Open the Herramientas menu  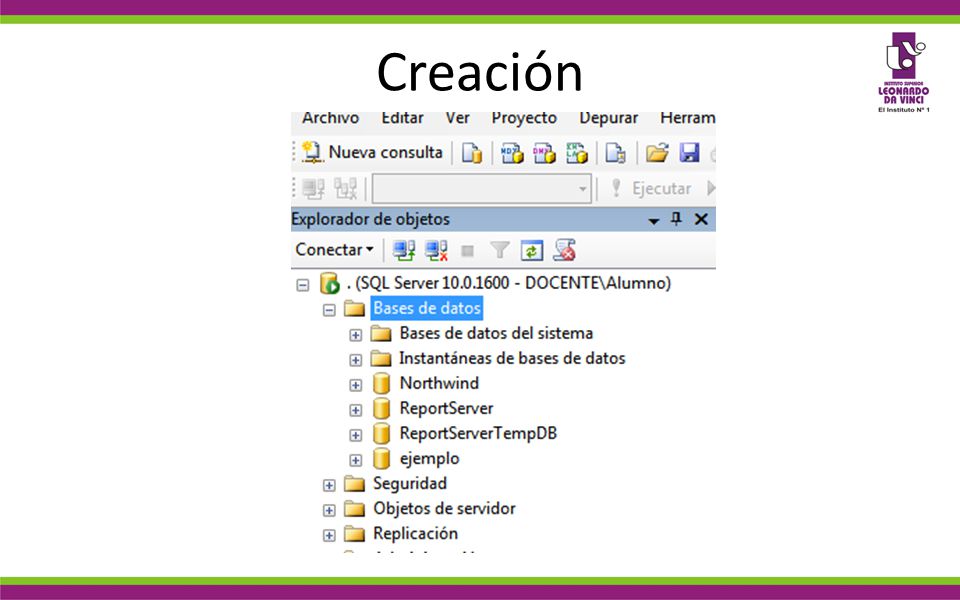688,118
